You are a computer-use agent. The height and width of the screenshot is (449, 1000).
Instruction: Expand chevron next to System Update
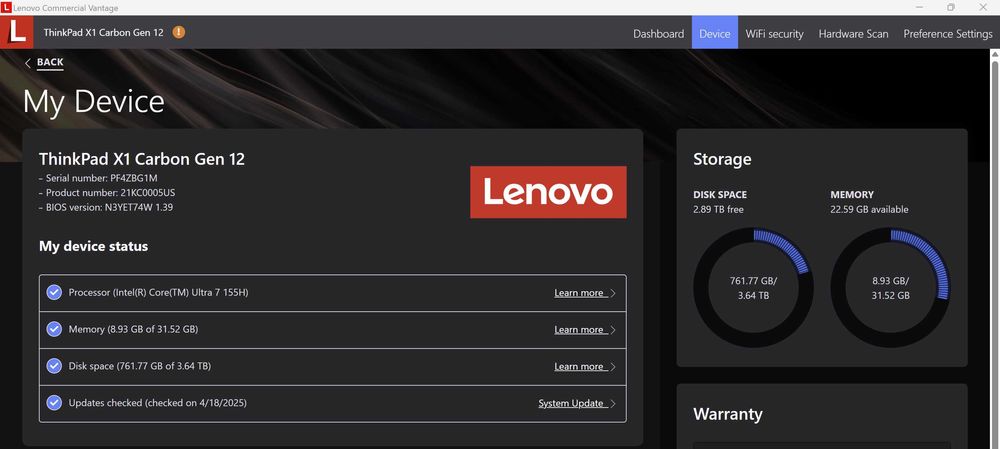(x=613, y=404)
